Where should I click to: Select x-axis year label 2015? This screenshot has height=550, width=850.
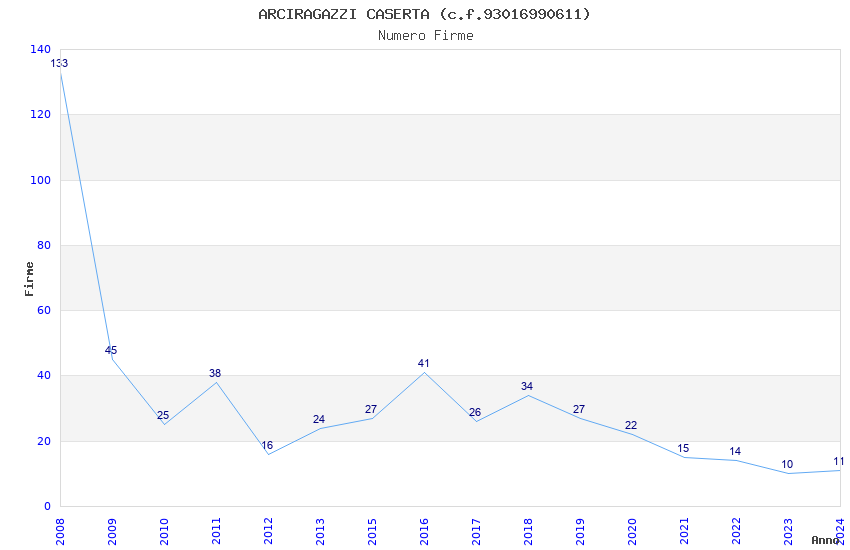(x=372, y=532)
